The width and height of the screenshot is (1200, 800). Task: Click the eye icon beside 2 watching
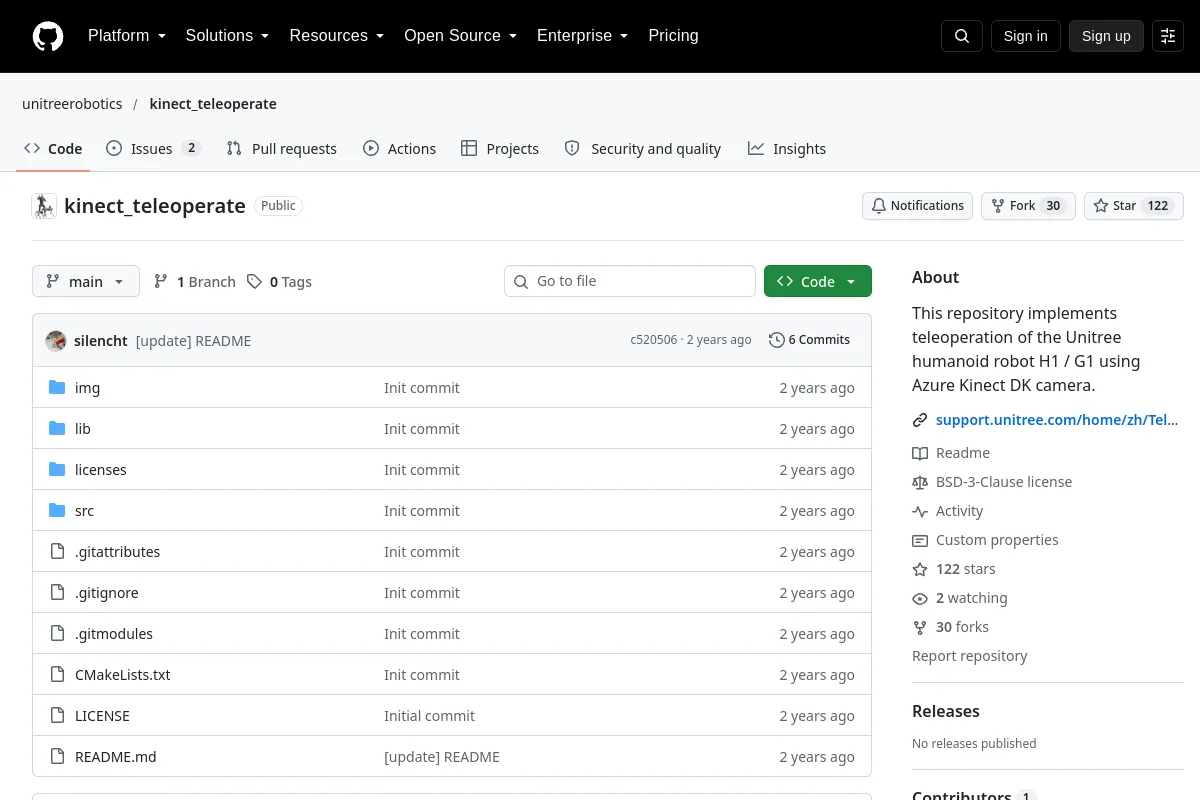click(x=920, y=598)
